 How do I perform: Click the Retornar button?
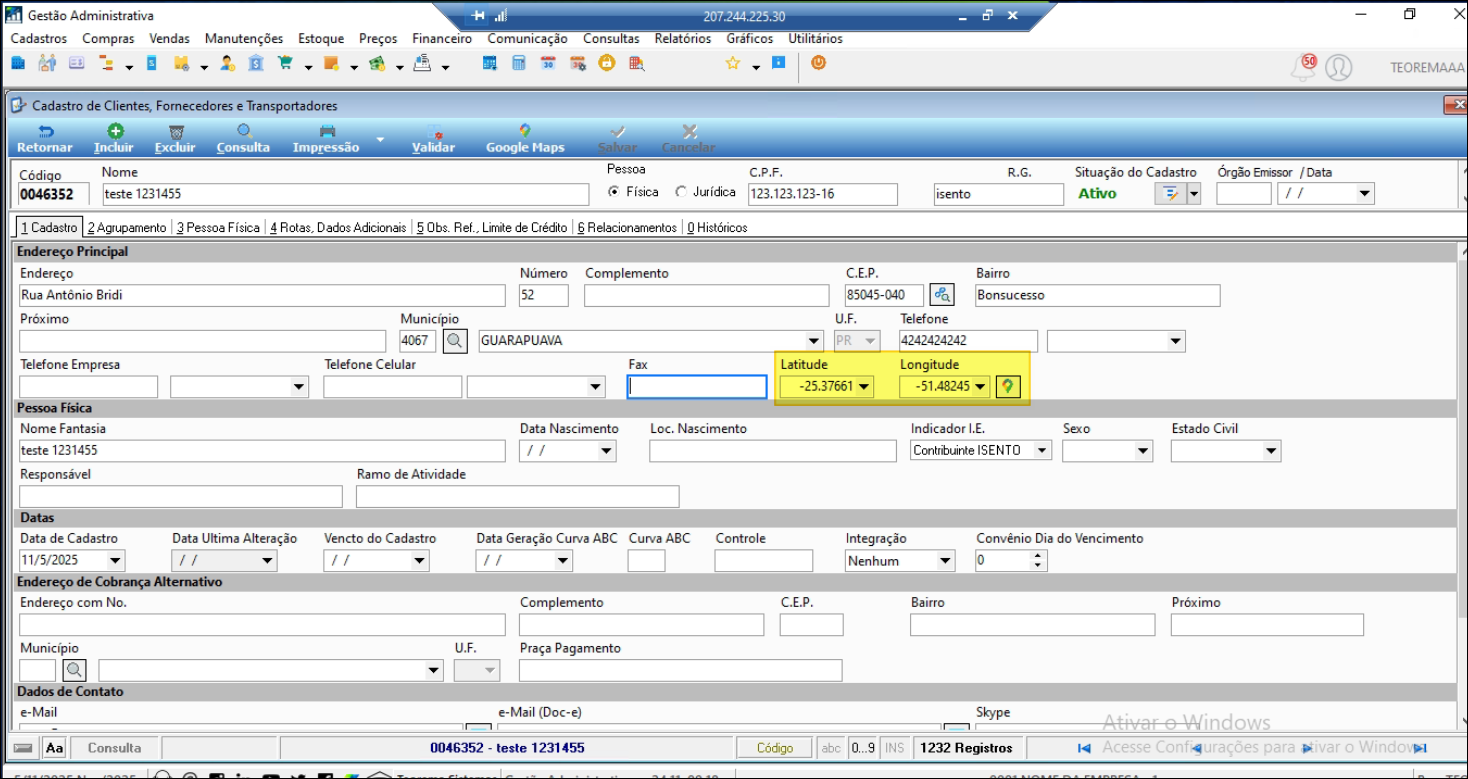[45, 138]
